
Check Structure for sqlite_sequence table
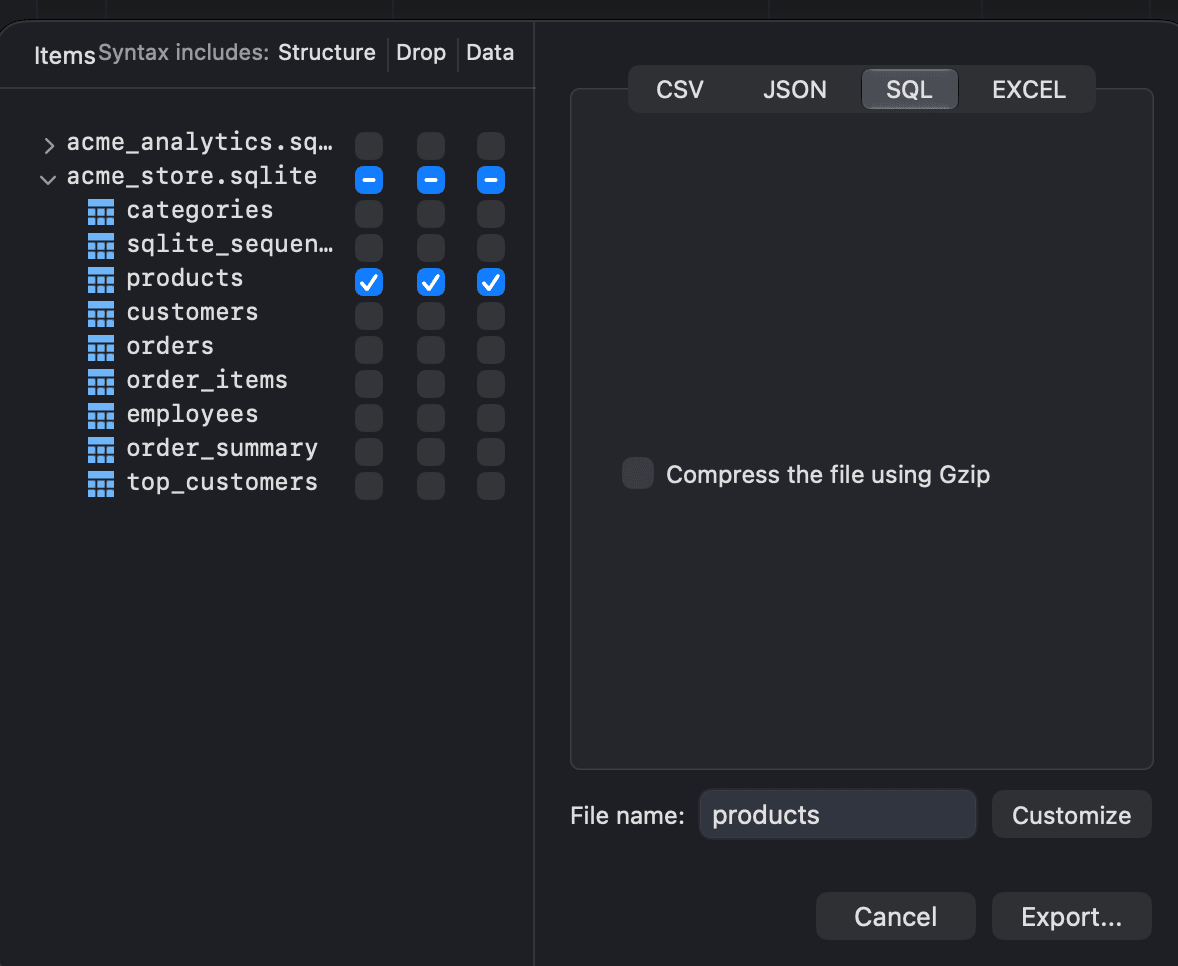(369, 248)
